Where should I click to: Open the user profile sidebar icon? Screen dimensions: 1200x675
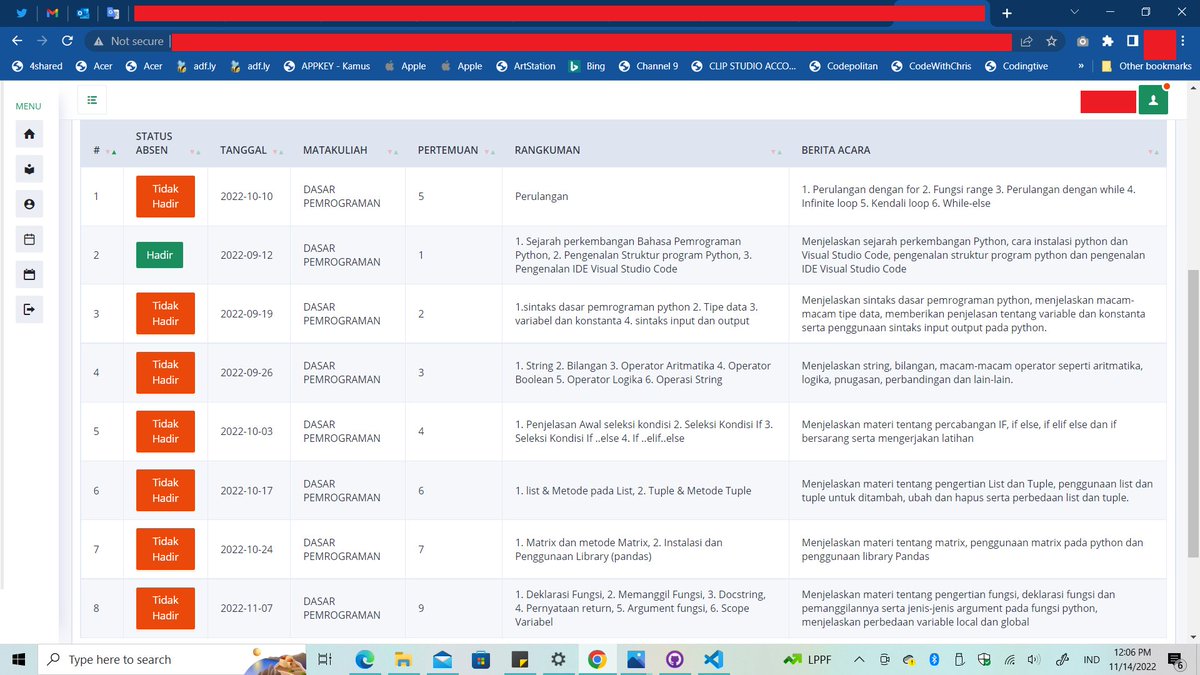[29, 204]
